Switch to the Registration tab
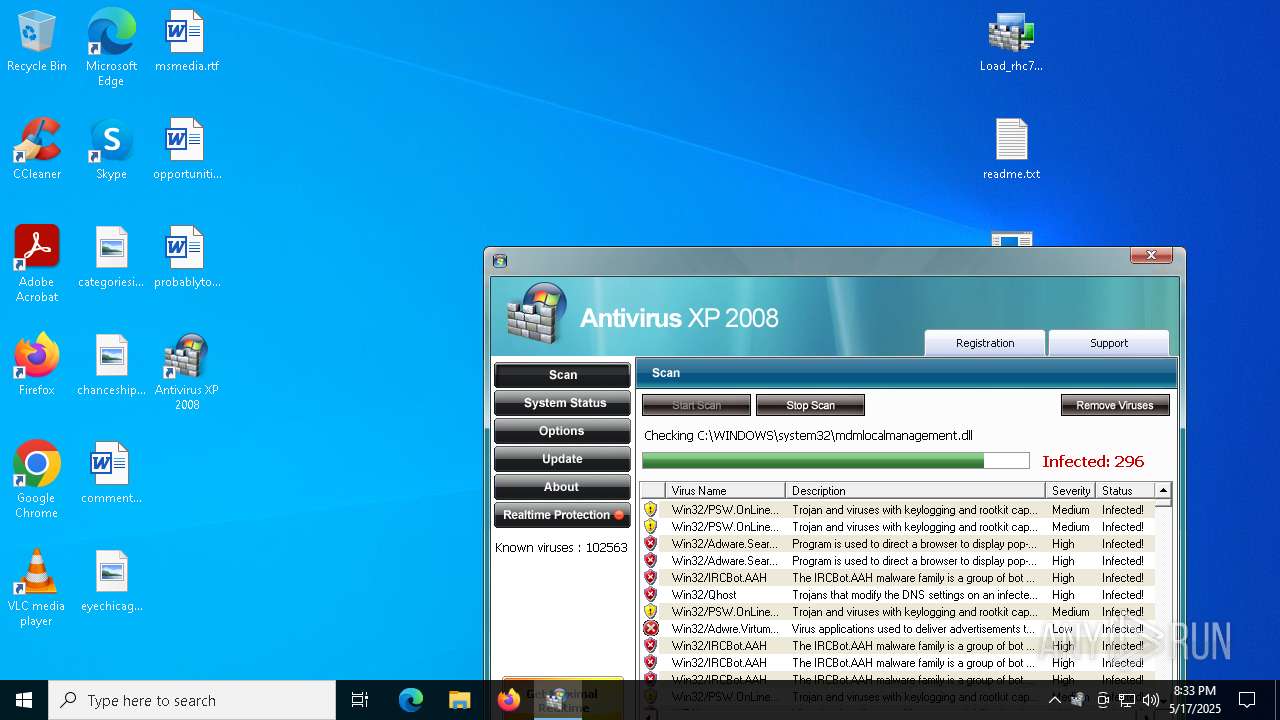The height and width of the screenshot is (720, 1280). (985, 343)
